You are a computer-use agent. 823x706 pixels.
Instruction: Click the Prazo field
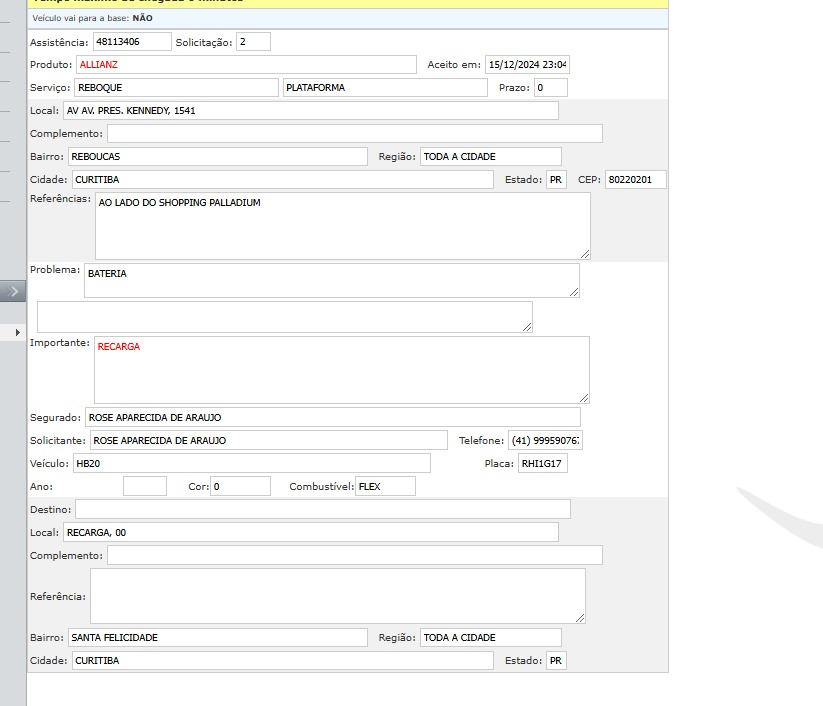tap(550, 88)
